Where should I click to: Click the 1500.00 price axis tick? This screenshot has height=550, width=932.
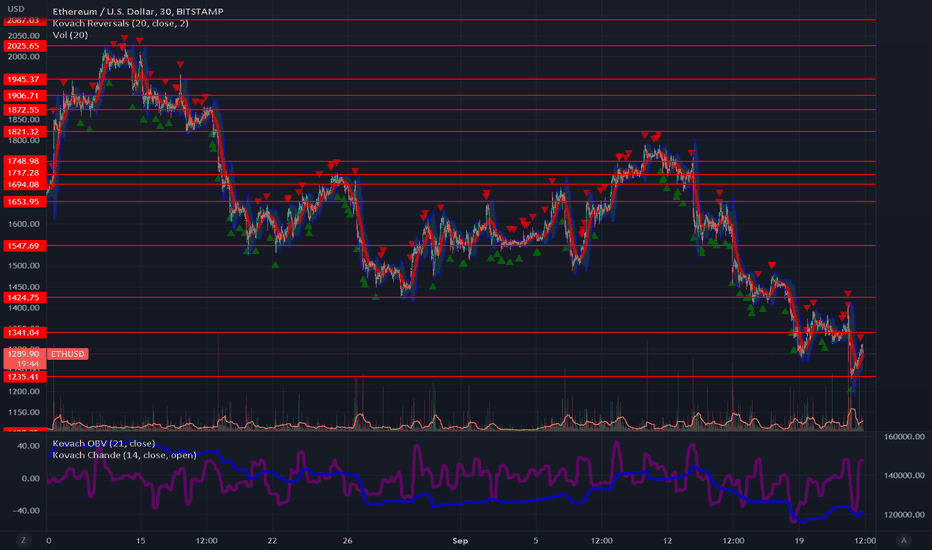[x=24, y=266]
